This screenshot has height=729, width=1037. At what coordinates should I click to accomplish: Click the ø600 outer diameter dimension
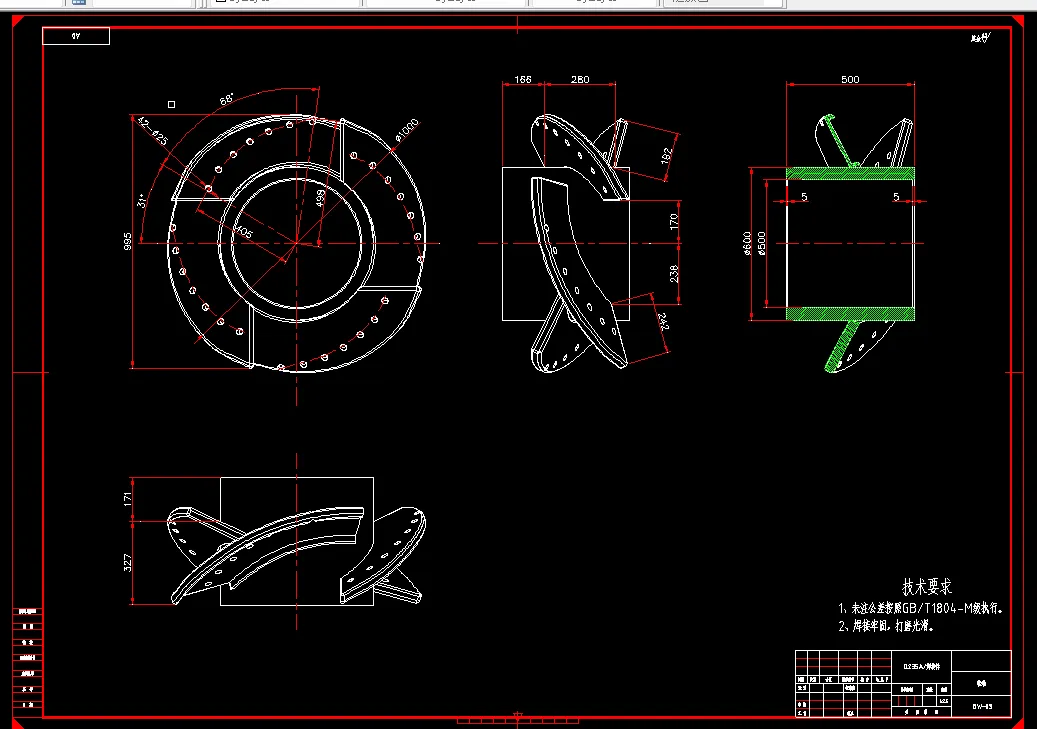coord(747,243)
